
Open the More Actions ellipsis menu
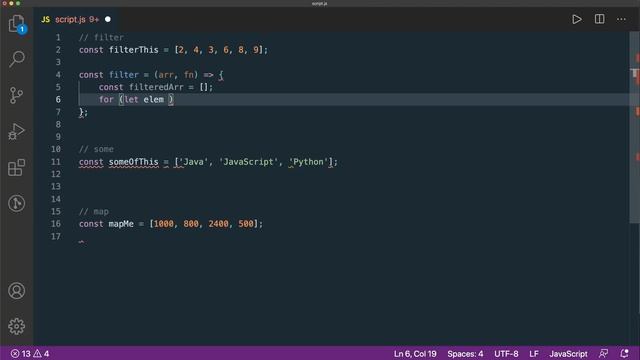(x=621, y=19)
